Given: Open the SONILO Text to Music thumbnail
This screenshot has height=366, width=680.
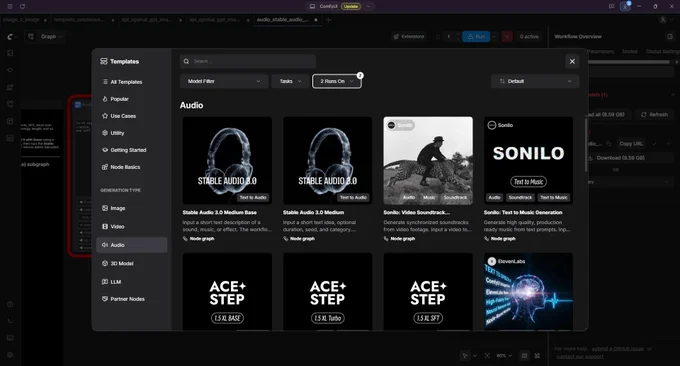Looking at the screenshot, I should pyautogui.click(x=528, y=160).
